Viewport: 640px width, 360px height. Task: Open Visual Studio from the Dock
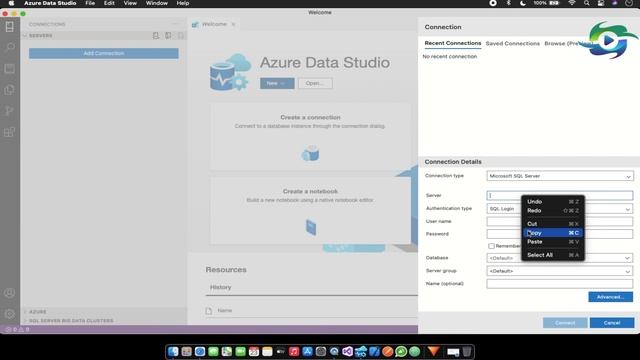pos(347,351)
